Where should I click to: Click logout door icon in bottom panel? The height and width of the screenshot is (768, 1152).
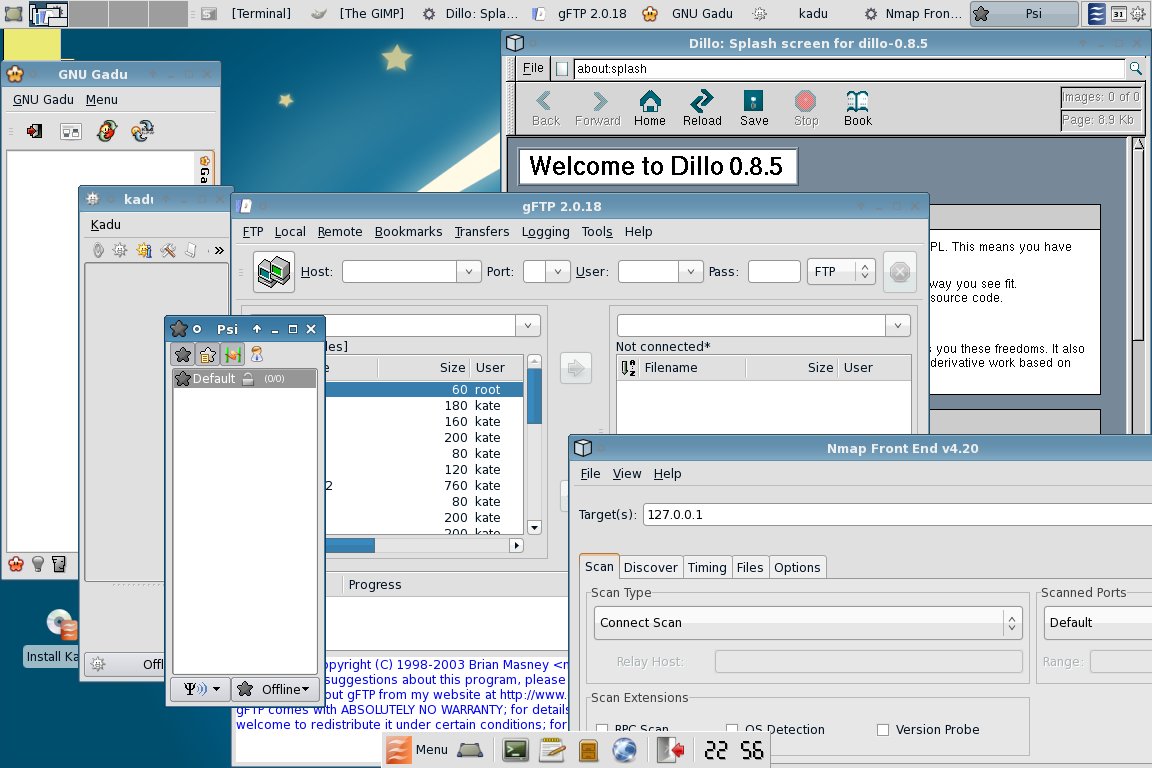pyautogui.click(x=671, y=750)
